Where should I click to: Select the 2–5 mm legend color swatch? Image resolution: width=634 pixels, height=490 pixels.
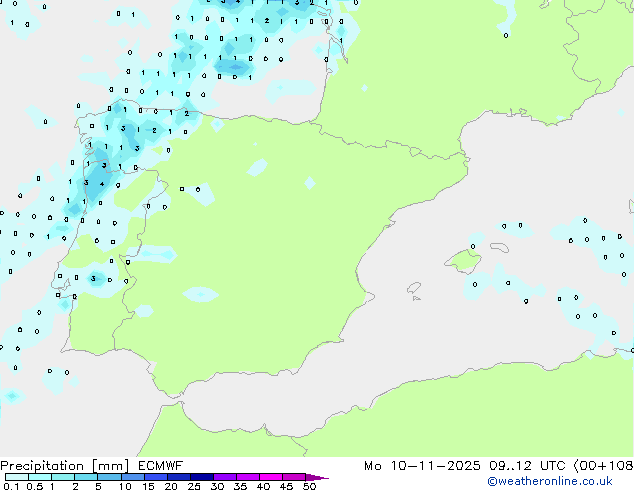(86, 477)
